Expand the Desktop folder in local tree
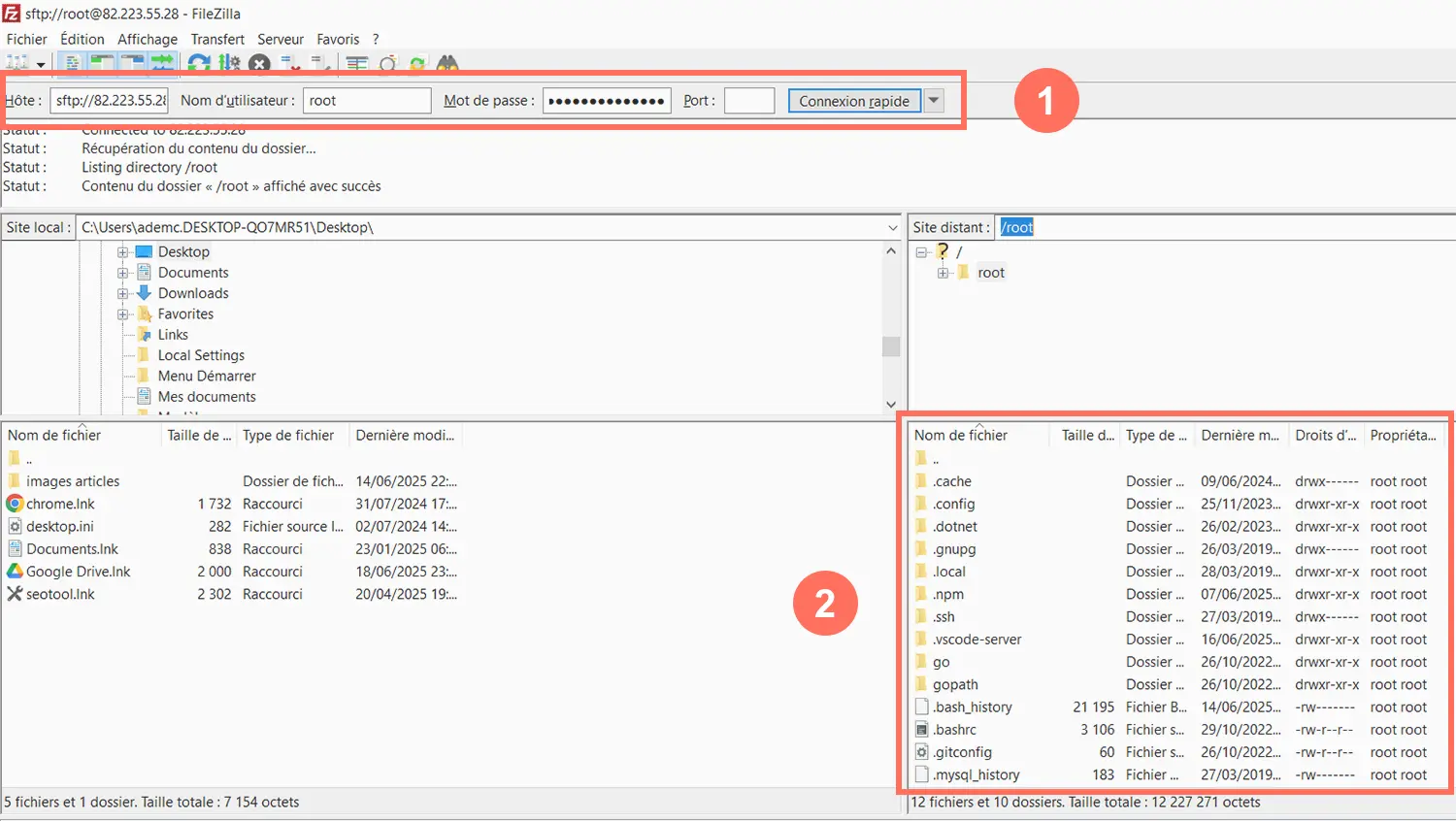Screen dimensions: 1456x821 point(123,252)
